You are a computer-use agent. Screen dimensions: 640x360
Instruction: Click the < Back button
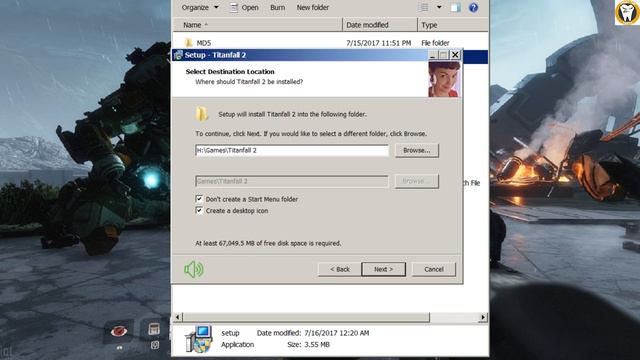point(340,269)
